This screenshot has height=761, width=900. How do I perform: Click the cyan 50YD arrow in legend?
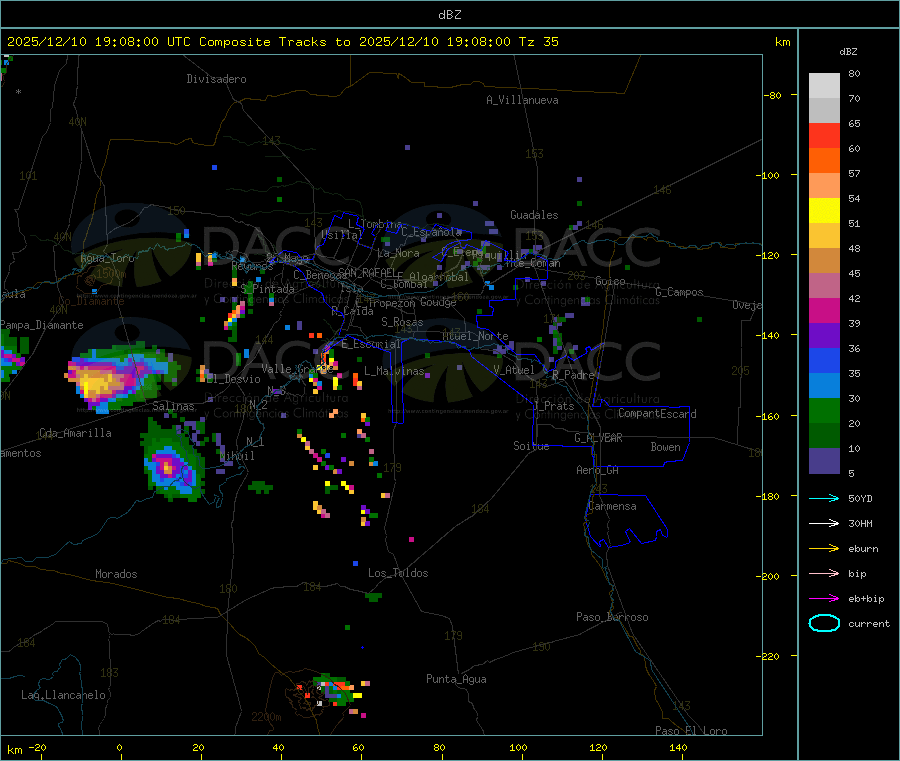coord(824,498)
